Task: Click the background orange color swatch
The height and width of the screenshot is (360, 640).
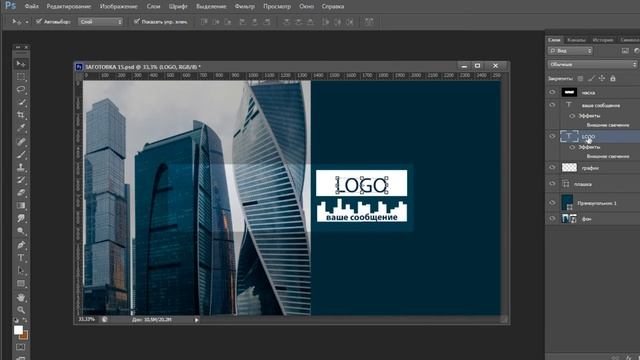Action: coord(25,336)
